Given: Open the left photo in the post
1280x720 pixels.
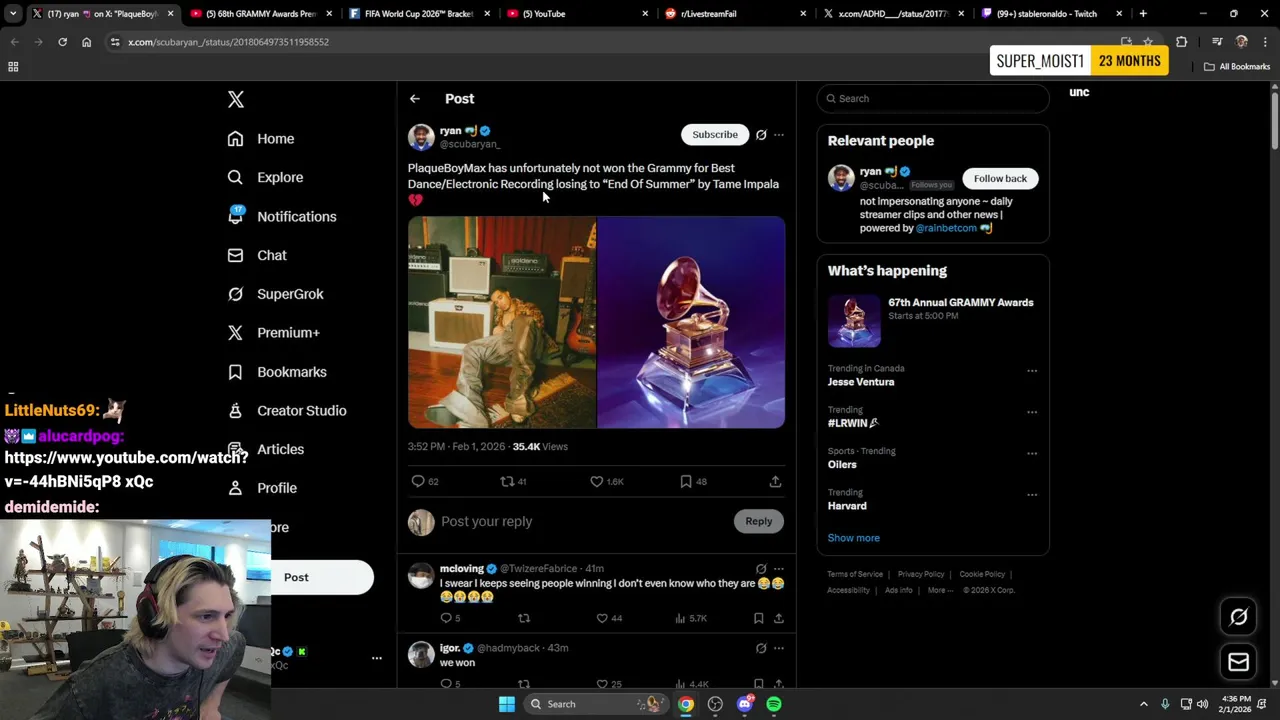Looking at the screenshot, I should [502, 322].
